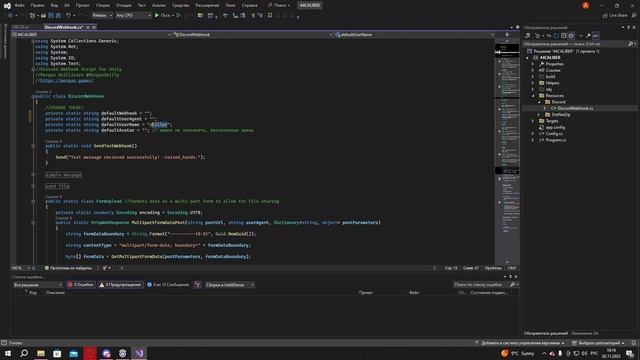
Task: Open the Файл menu
Action: [20, 5]
